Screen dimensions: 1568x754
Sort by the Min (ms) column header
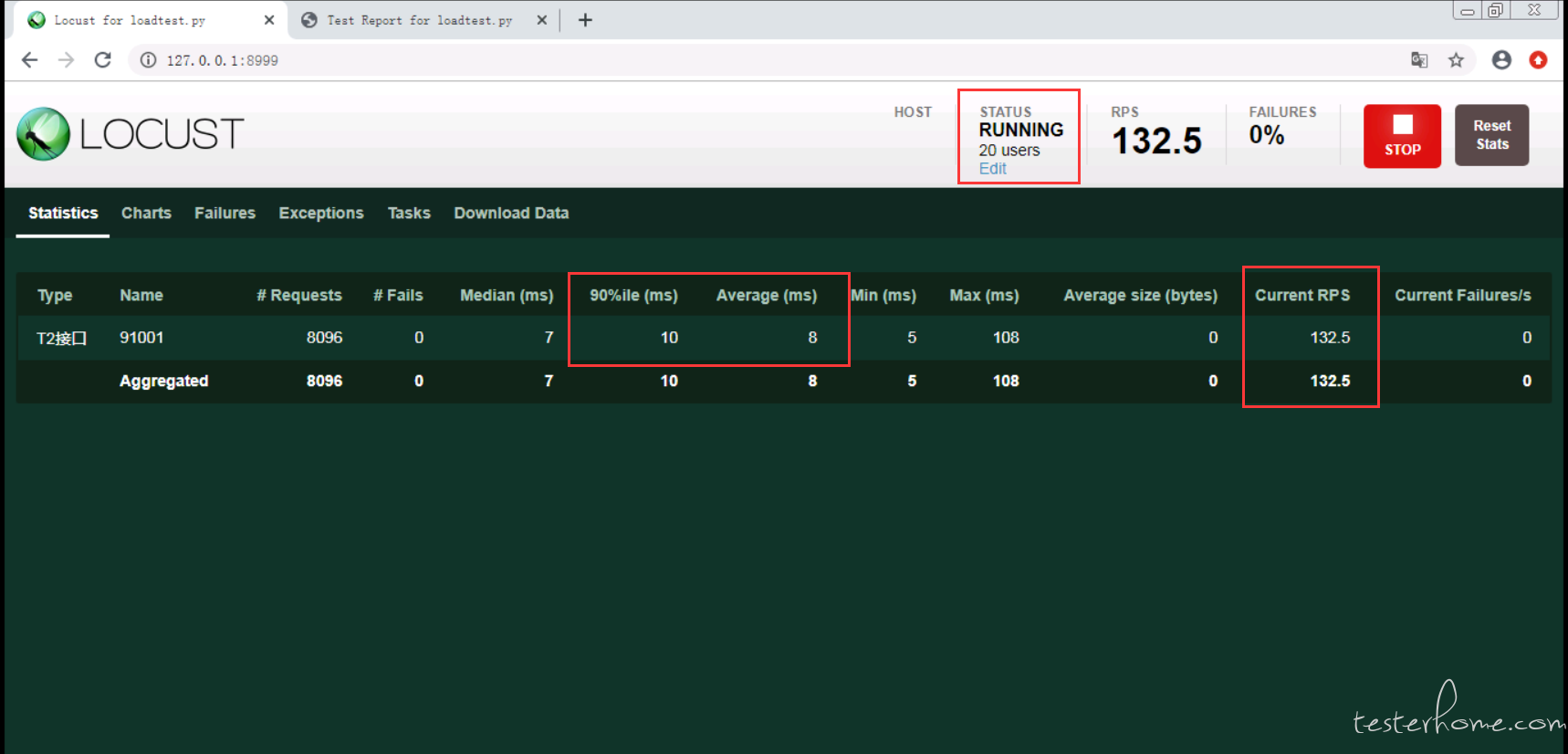[x=883, y=295]
